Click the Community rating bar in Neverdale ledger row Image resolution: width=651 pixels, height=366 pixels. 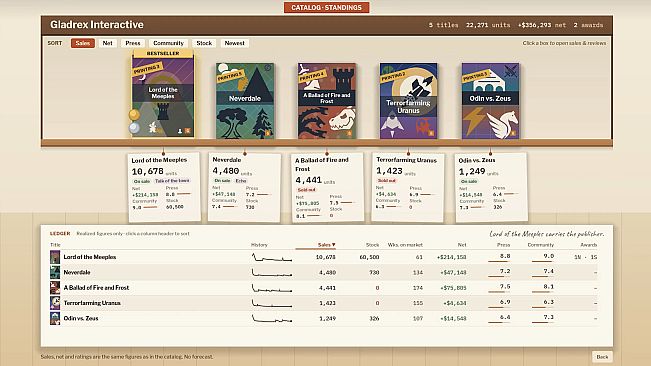pyautogui.click(x=543, y=277)
